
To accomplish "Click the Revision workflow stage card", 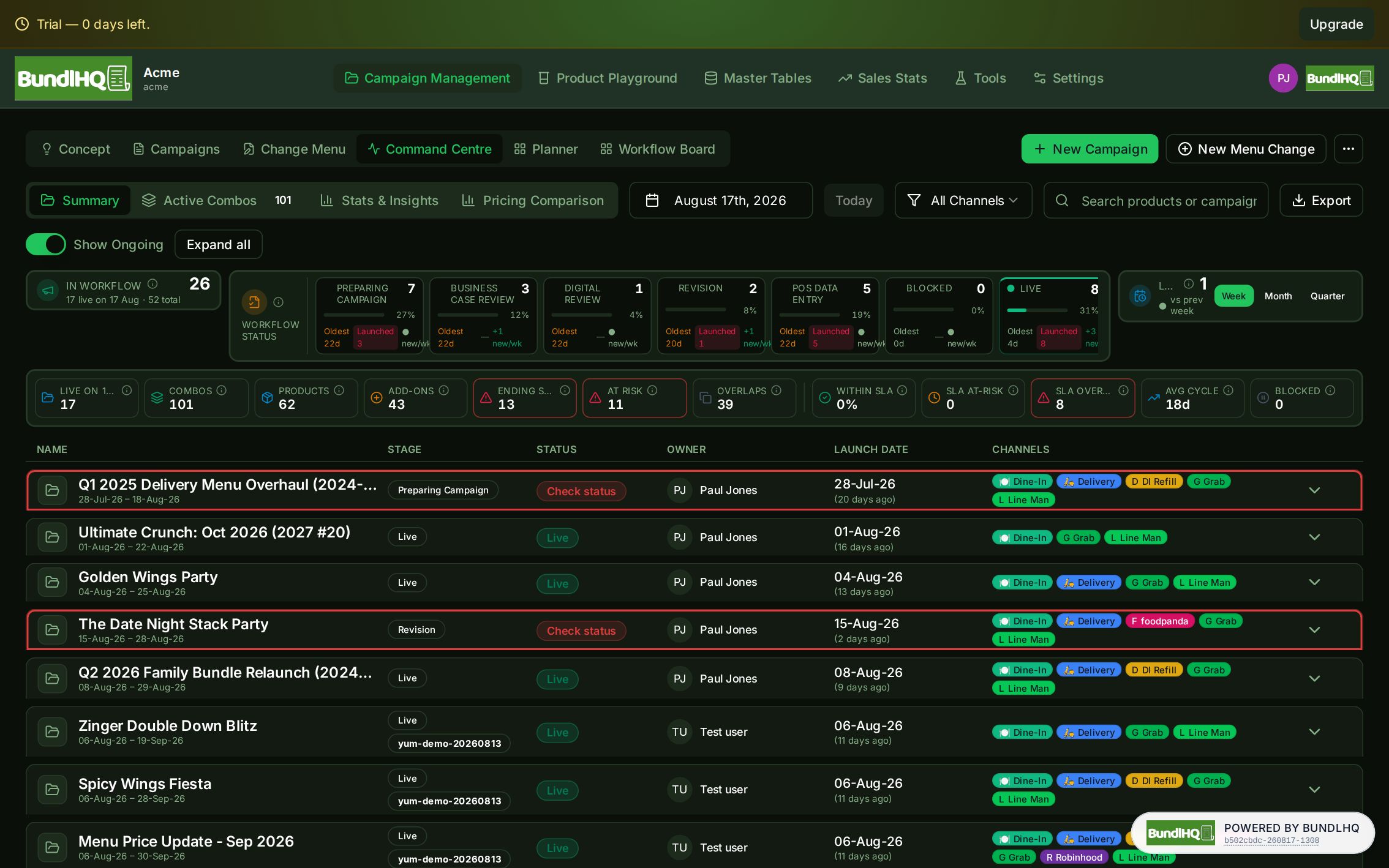I will click(x=711, y=315).
